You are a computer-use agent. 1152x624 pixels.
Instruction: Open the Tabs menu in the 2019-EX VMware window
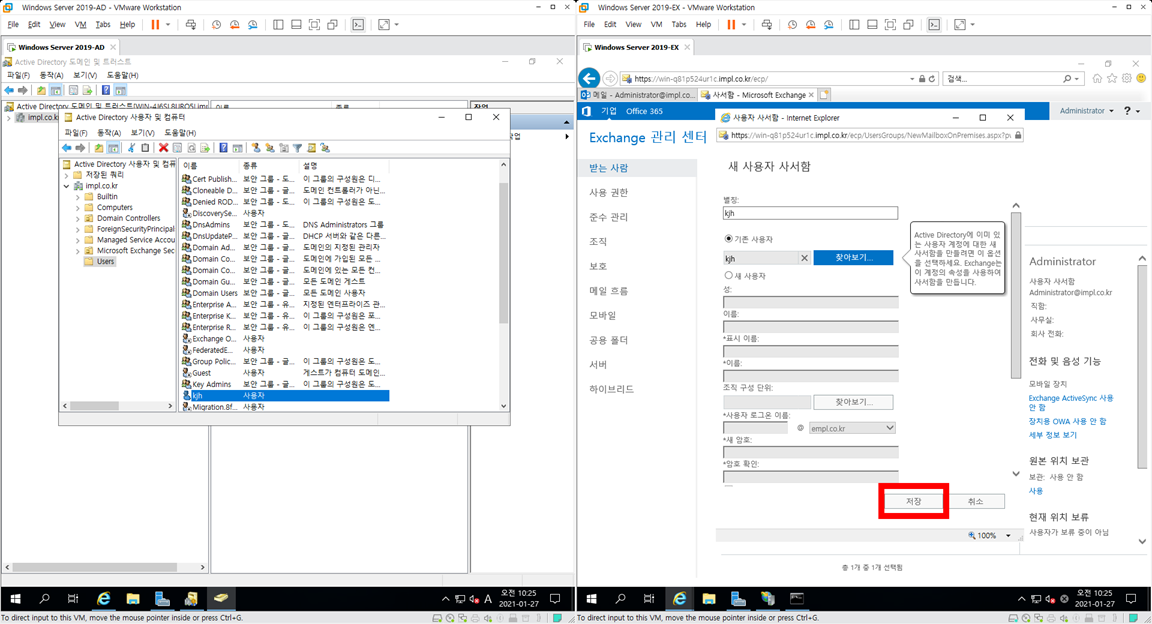point(679,24)
